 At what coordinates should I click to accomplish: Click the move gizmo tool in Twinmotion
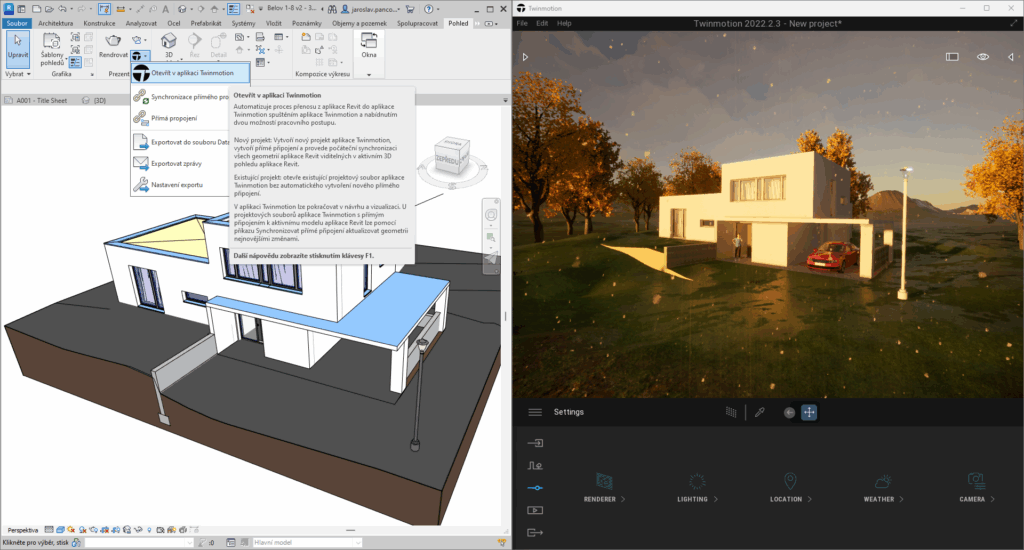coord(808,412)
